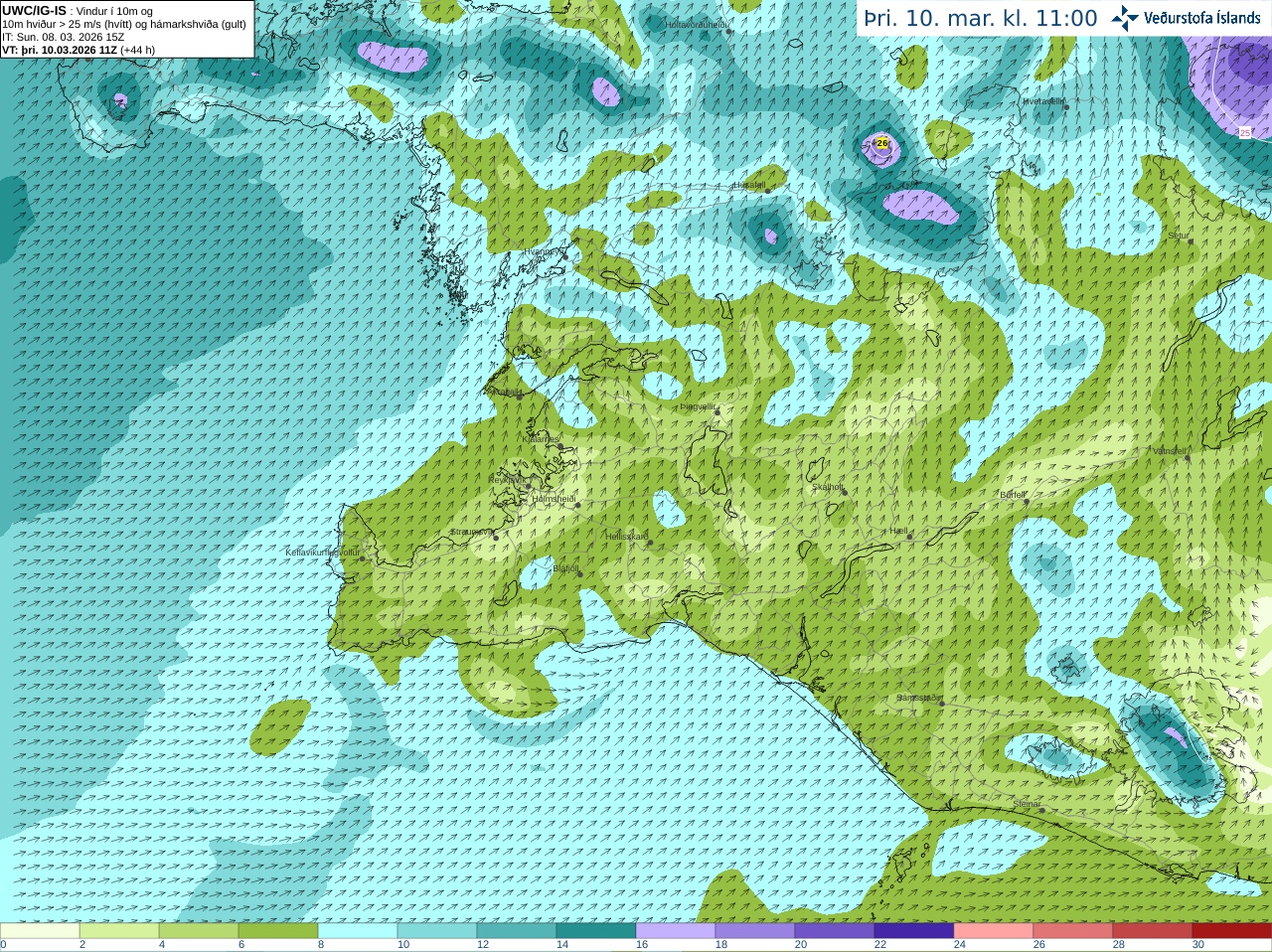Select the Holtavörðuheiði station marker
The height and width of the screenshot is (952, 1272).
pos(728,31)
